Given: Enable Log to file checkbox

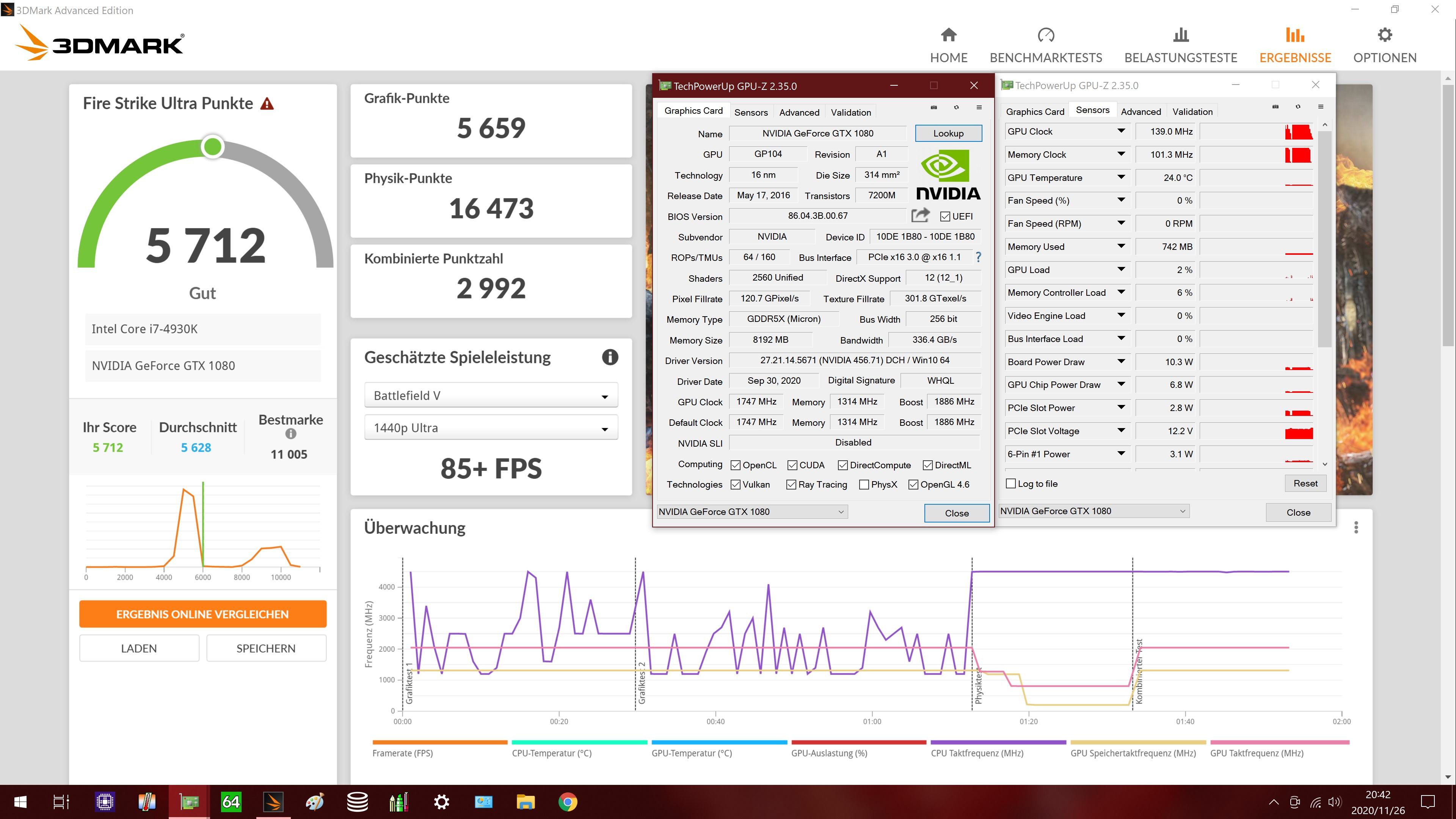Looking at the screenshot, I should 1011,484.
